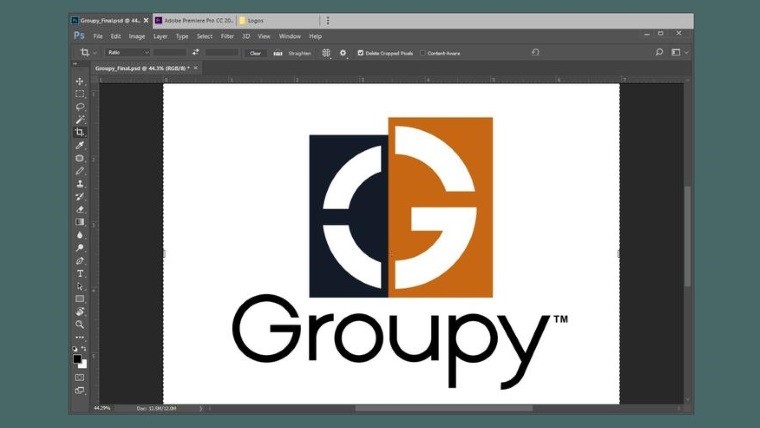Select the Magic Wand tool
Image resolution: width=760 pixels, height=428 pixels.
pyautogui.click(x=80, y=119)
